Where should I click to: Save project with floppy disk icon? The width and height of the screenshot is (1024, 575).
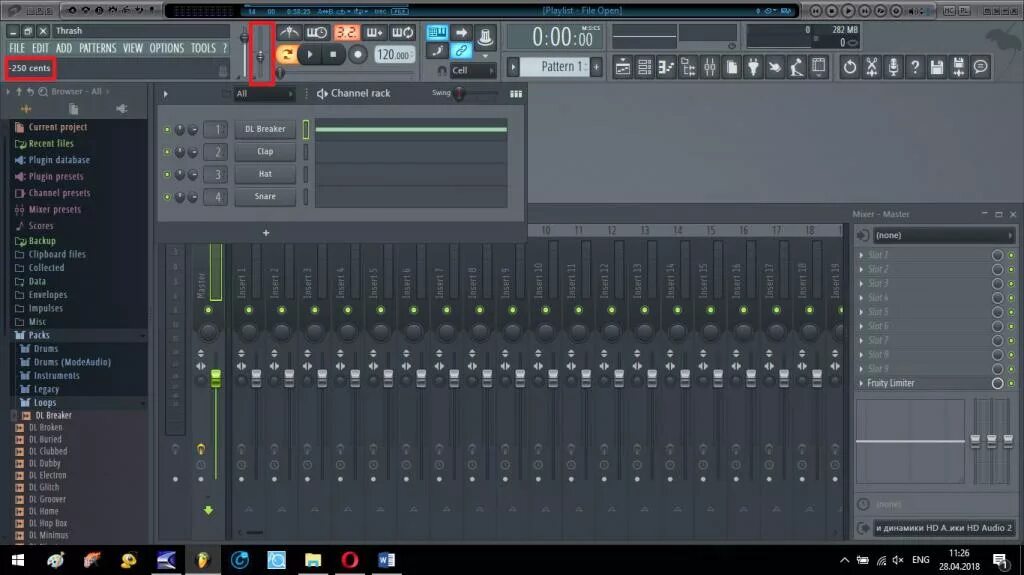point(936,67)
